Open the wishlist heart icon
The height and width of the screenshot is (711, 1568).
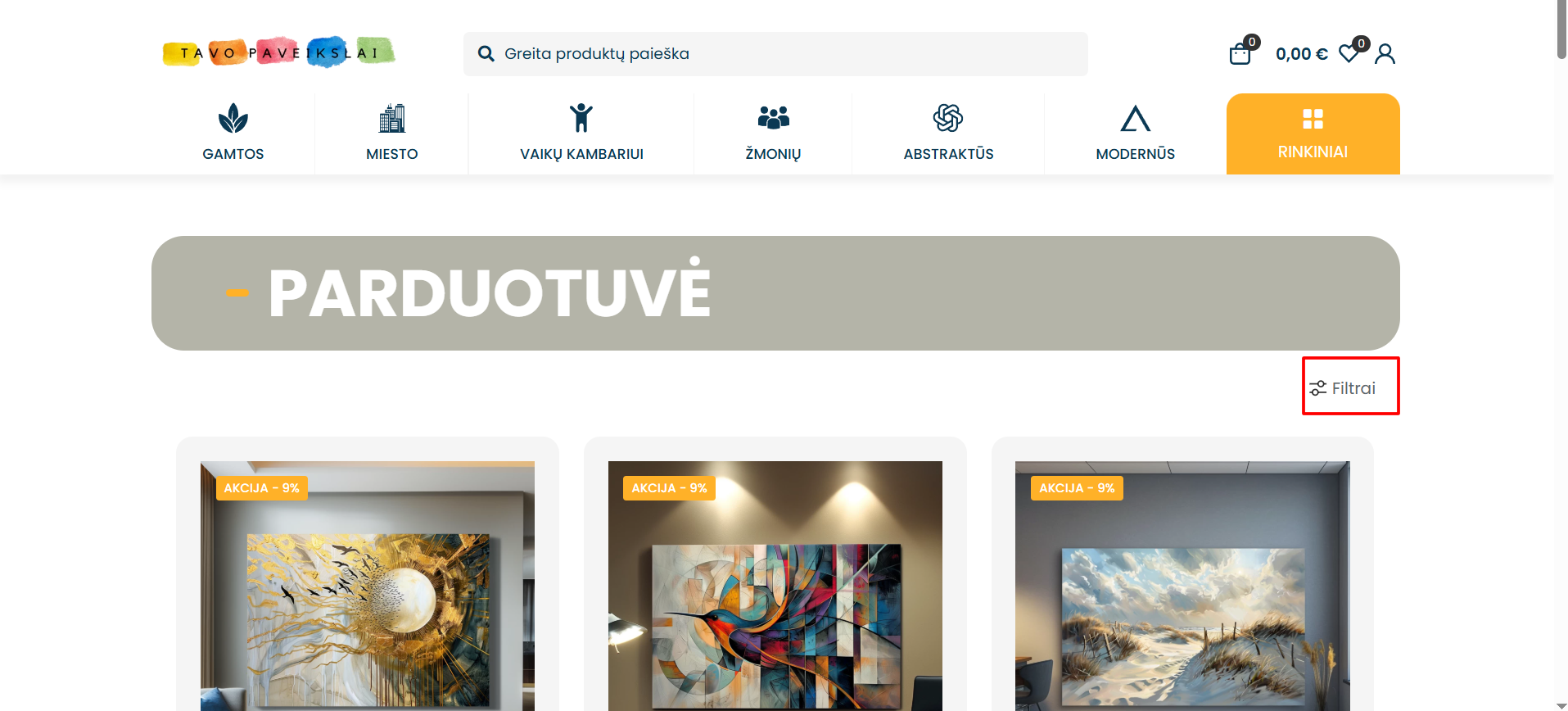(1349, 54)
